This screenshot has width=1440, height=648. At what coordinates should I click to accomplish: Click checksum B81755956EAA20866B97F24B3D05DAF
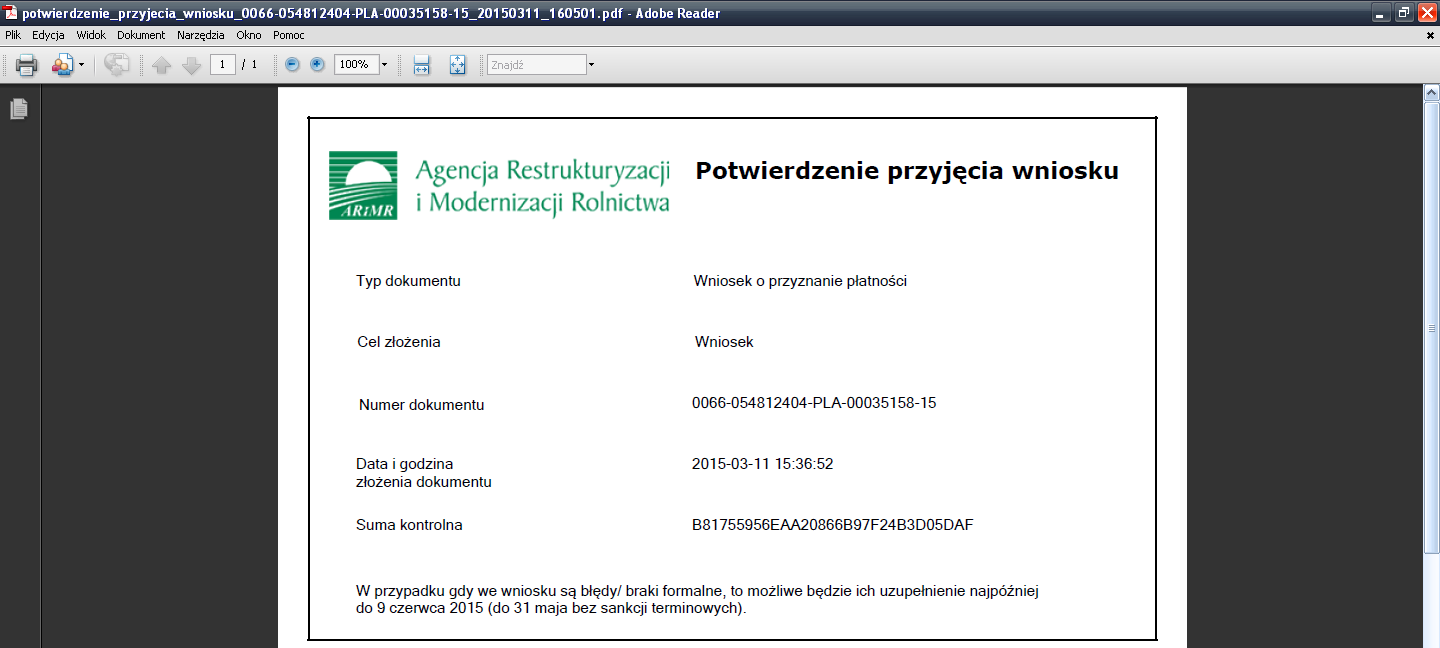tap(832, 525)
